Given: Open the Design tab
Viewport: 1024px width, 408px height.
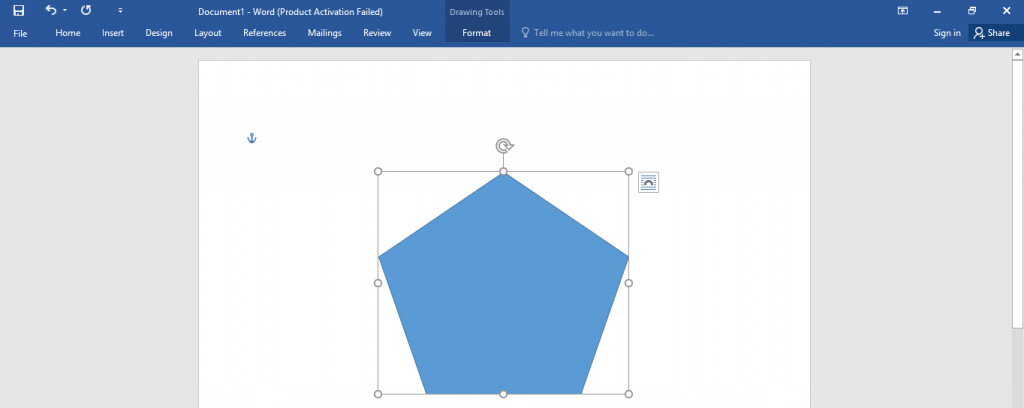Looking at the screenshot, I should pos(159,33).
